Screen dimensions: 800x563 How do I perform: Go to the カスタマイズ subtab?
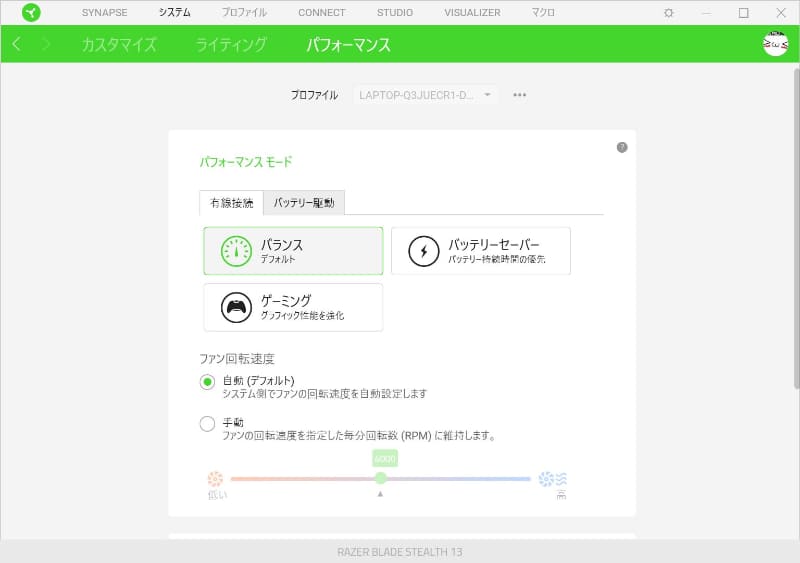119,44
